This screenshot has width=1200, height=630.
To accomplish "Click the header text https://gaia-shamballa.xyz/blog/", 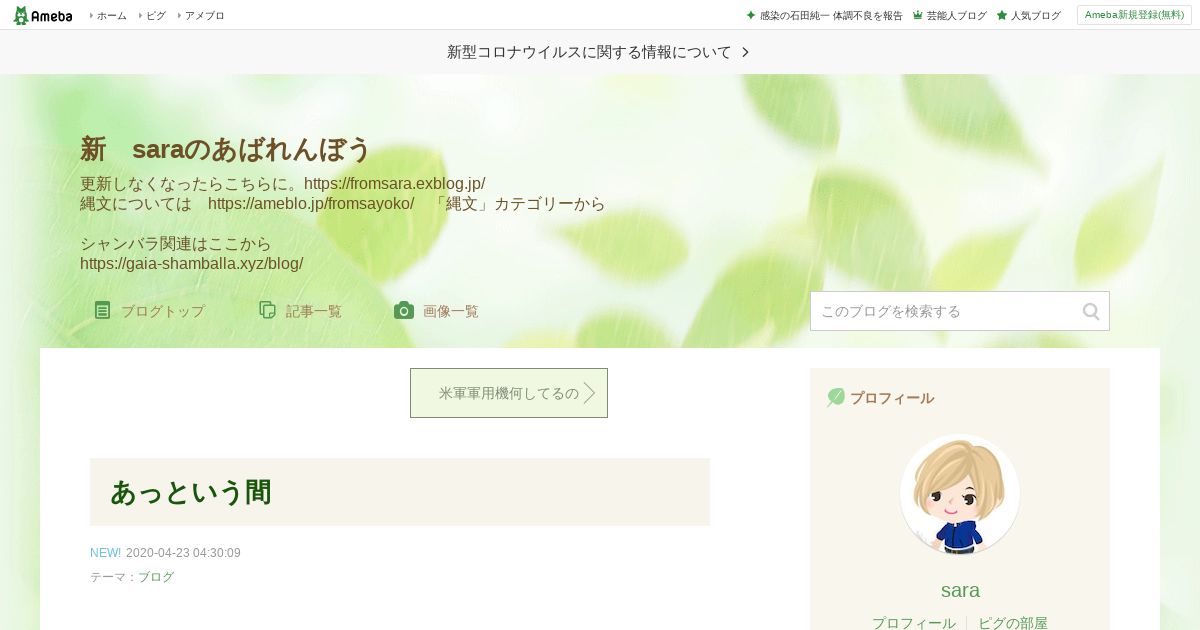I will 191,264.
